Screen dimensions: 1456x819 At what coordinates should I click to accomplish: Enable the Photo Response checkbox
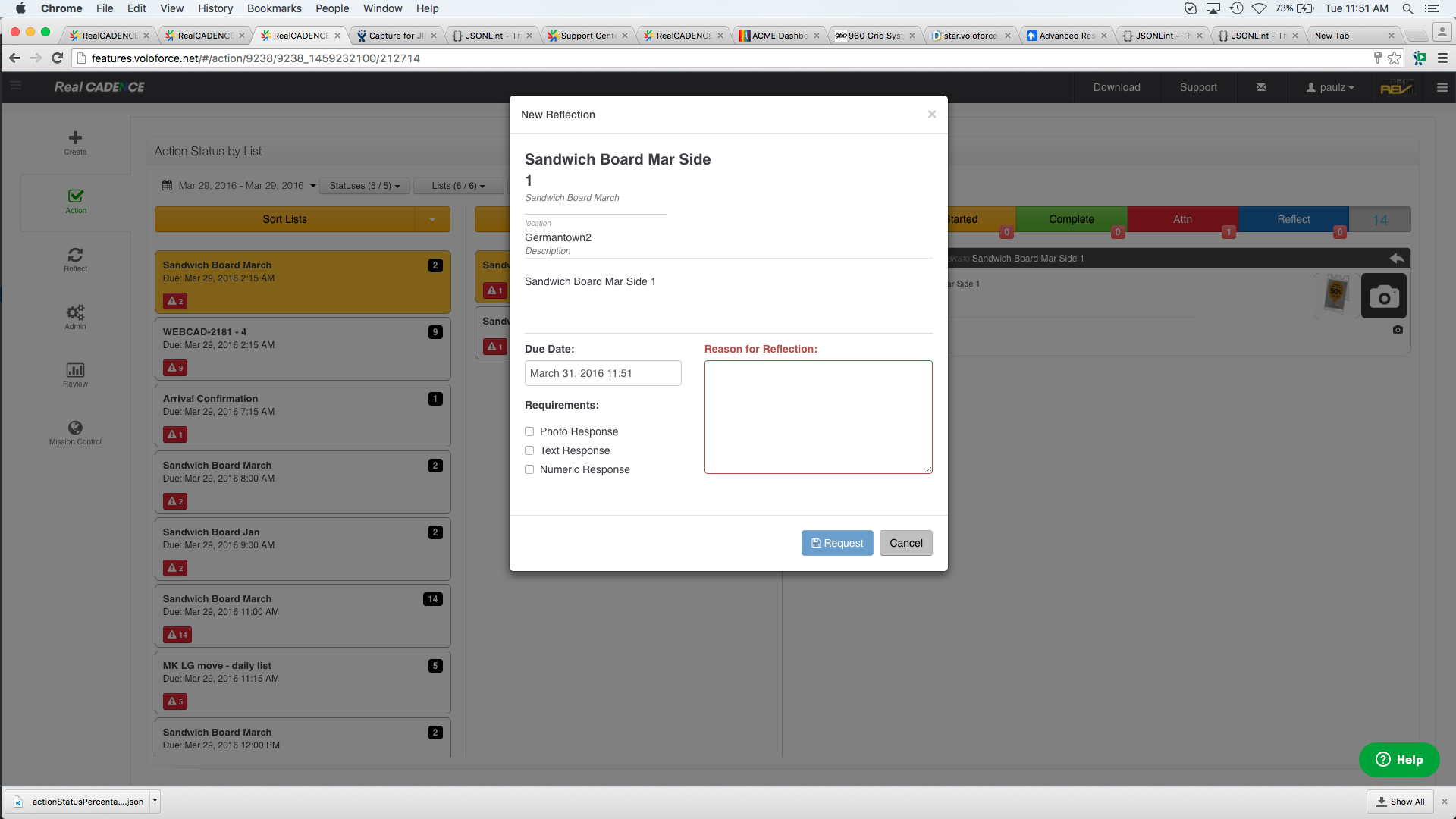click(x=529, y=431)
